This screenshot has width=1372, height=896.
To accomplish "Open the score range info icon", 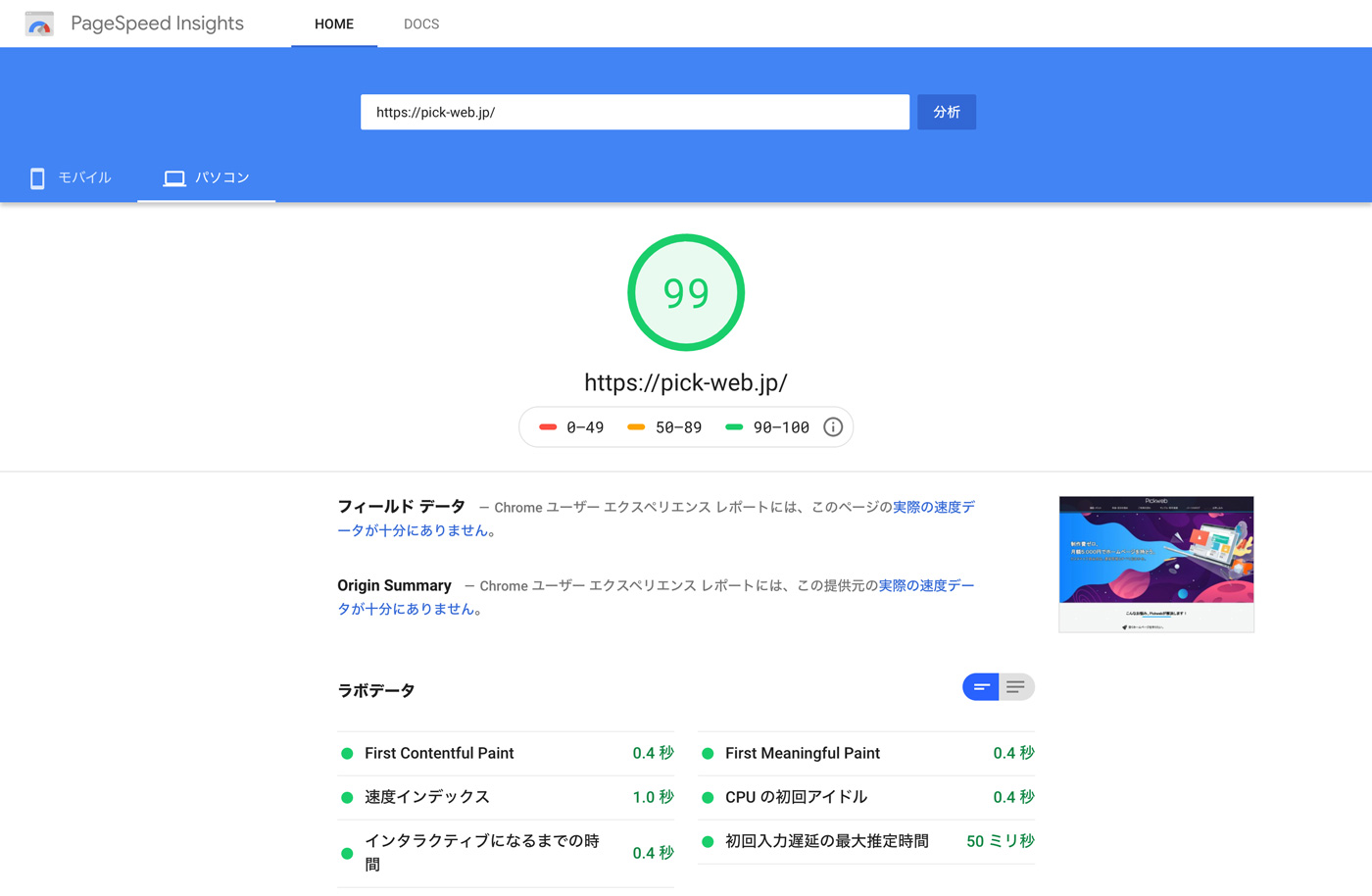I will [833, 427].
